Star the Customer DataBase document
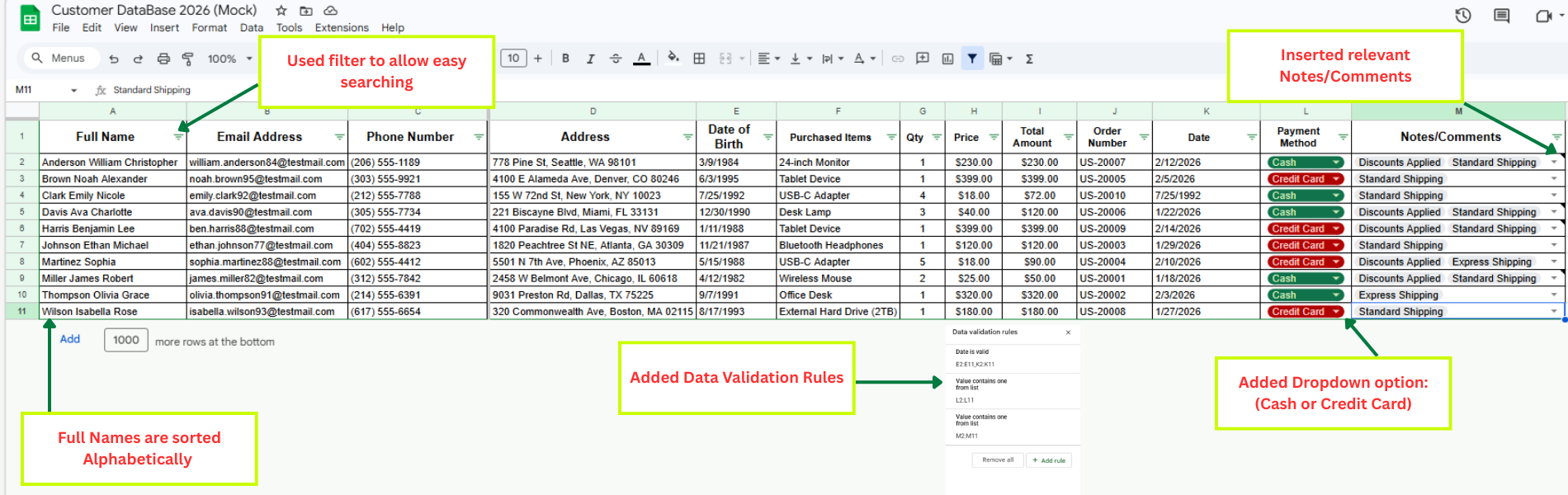1568x495 pixels. click(x=281, y=11)
